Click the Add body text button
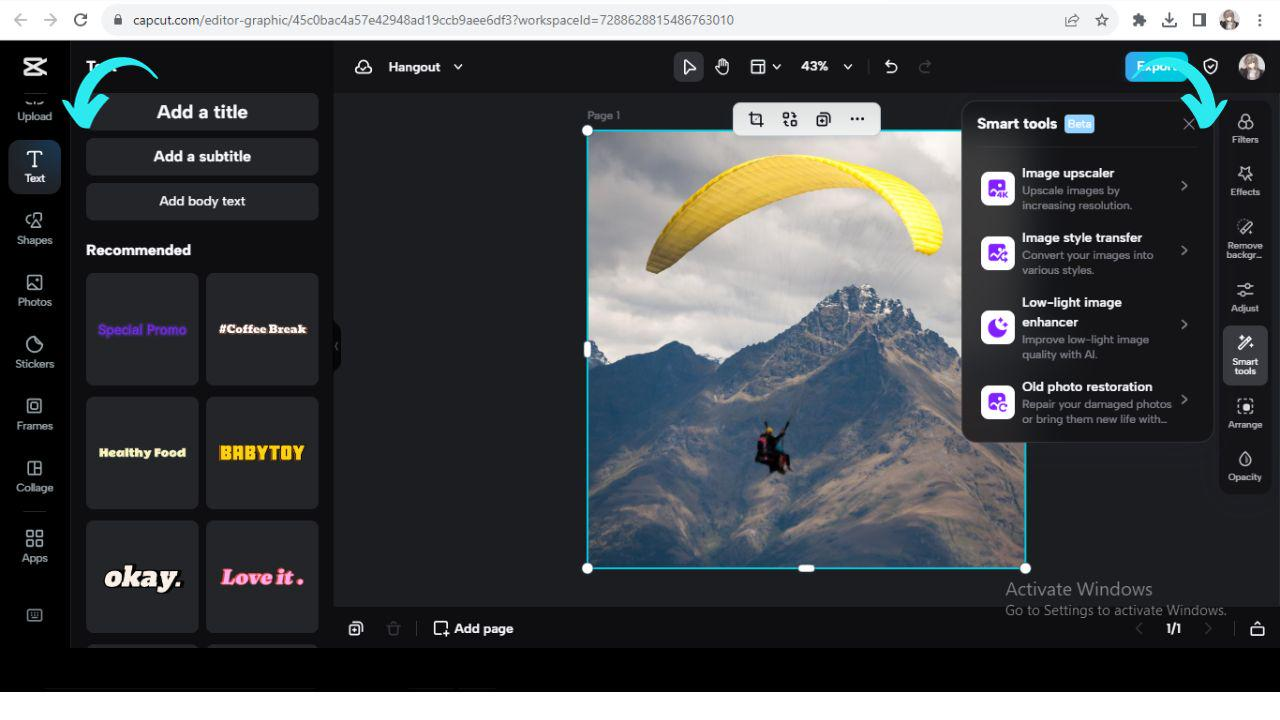The height and width of the screenshot is (720, 1280). point(202,201)
